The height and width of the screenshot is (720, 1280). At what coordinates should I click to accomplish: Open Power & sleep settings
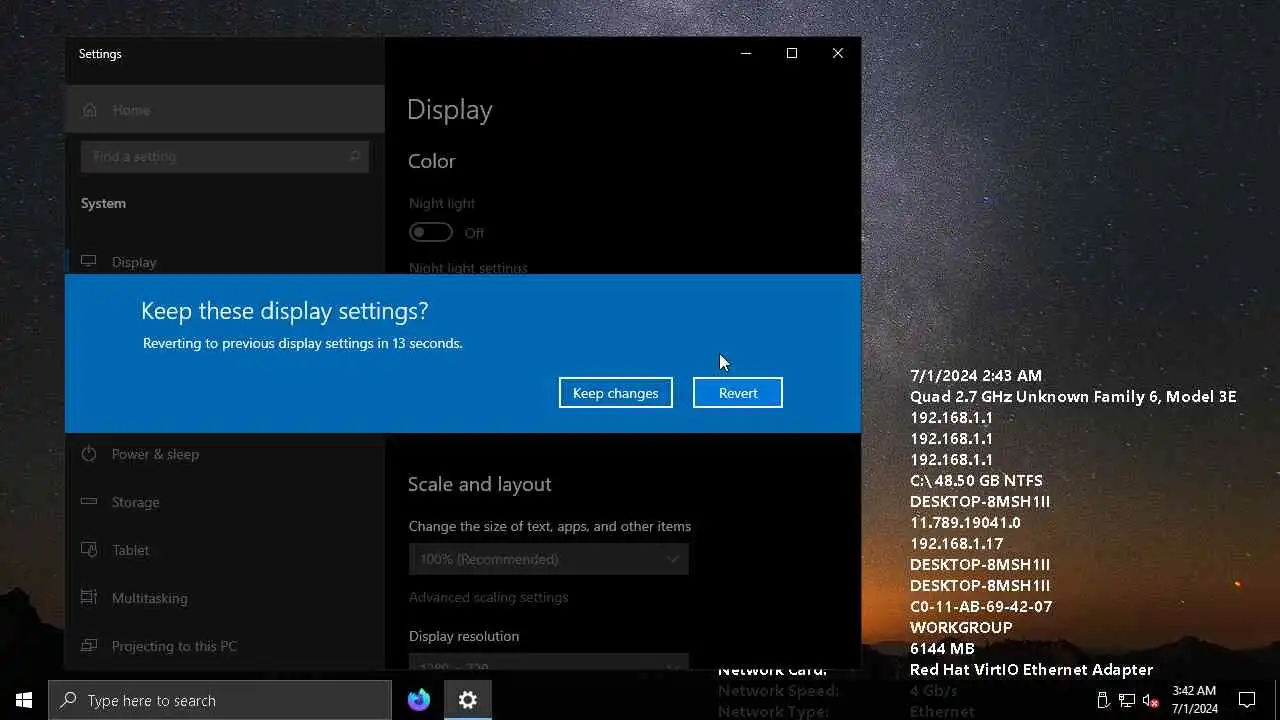pos(225,454)
